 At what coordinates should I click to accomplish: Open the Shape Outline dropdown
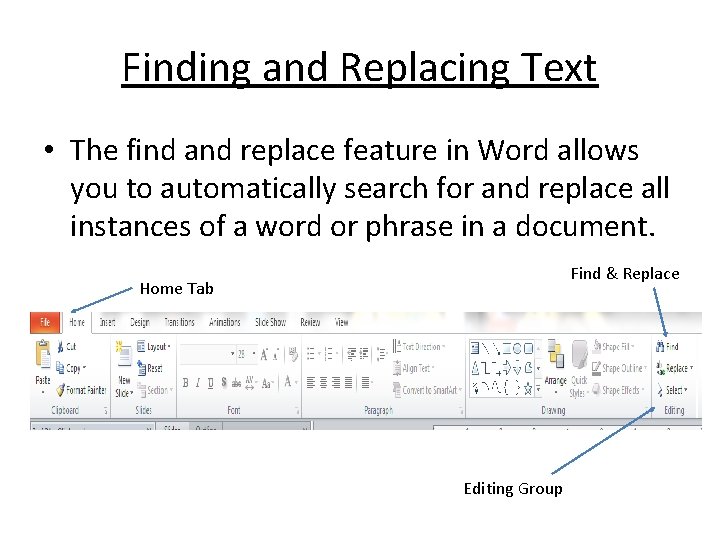[x=619, y=368]
